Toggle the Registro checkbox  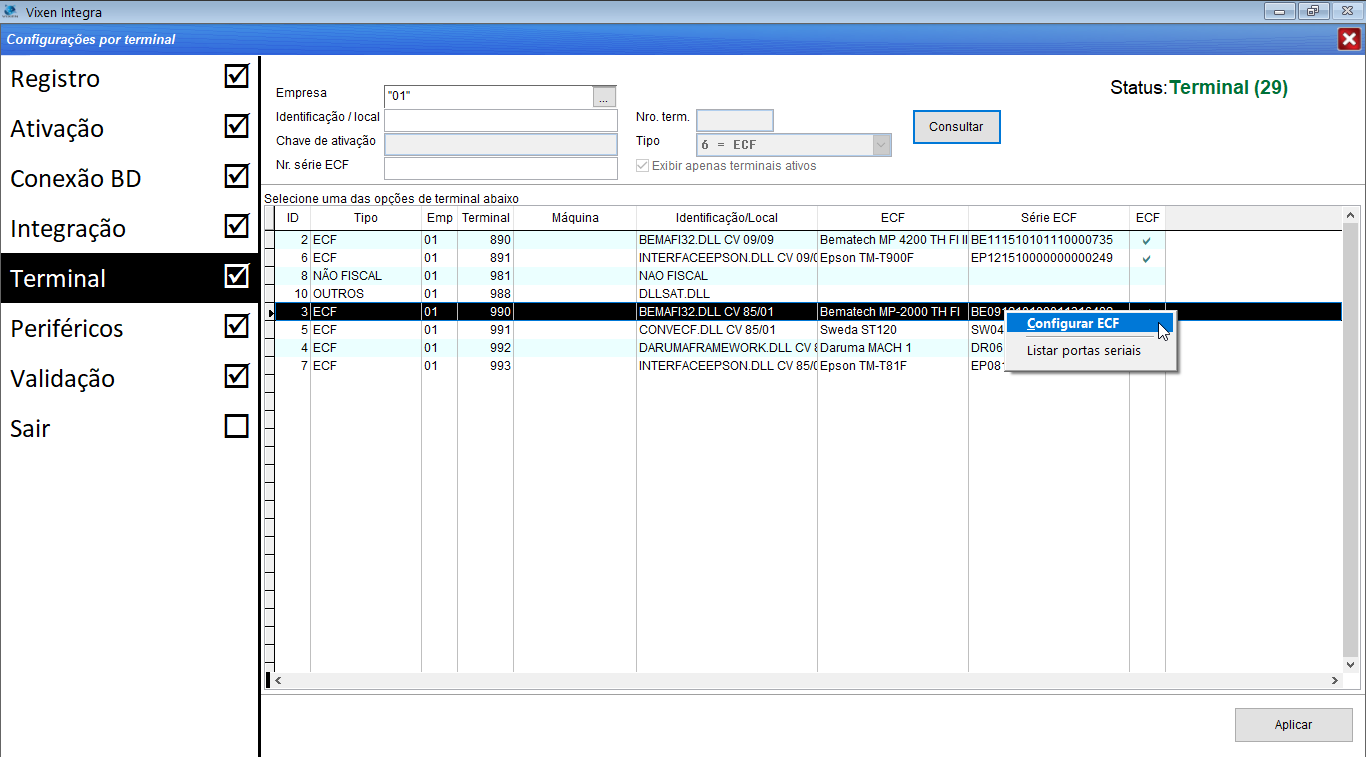tap(236, 77)
